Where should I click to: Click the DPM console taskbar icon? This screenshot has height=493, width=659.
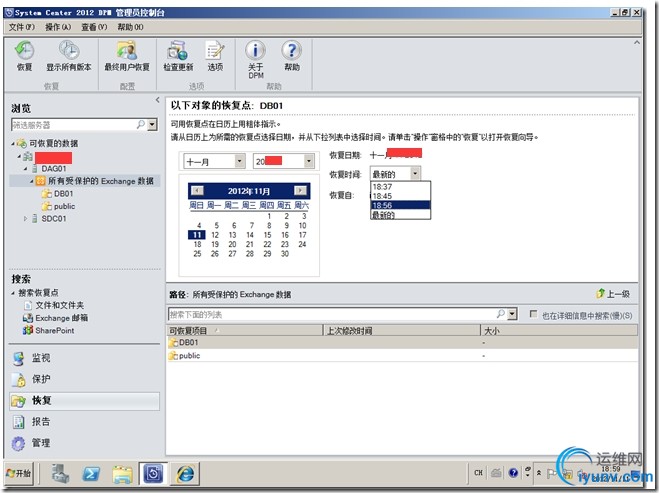coord(153,474)
